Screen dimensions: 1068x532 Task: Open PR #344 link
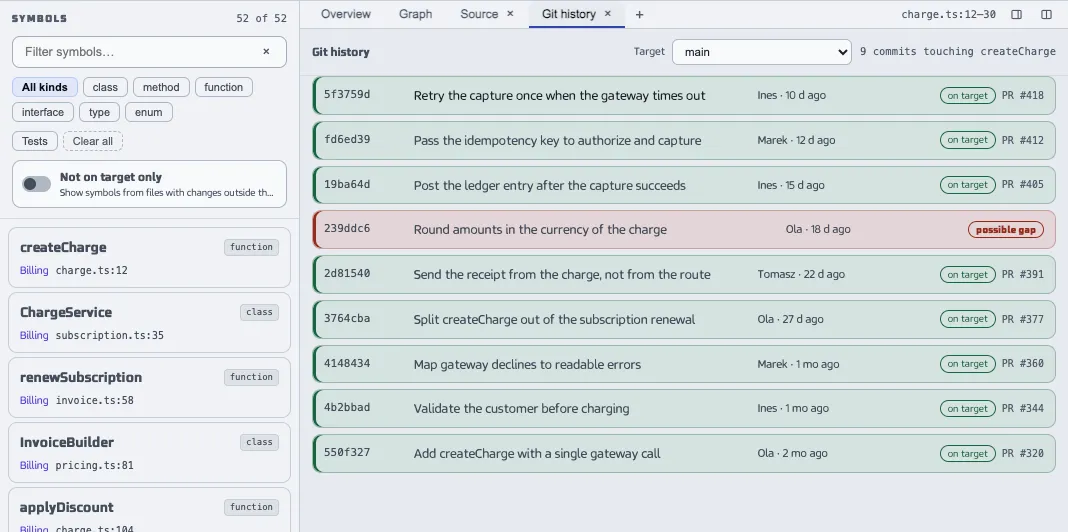1022,409
